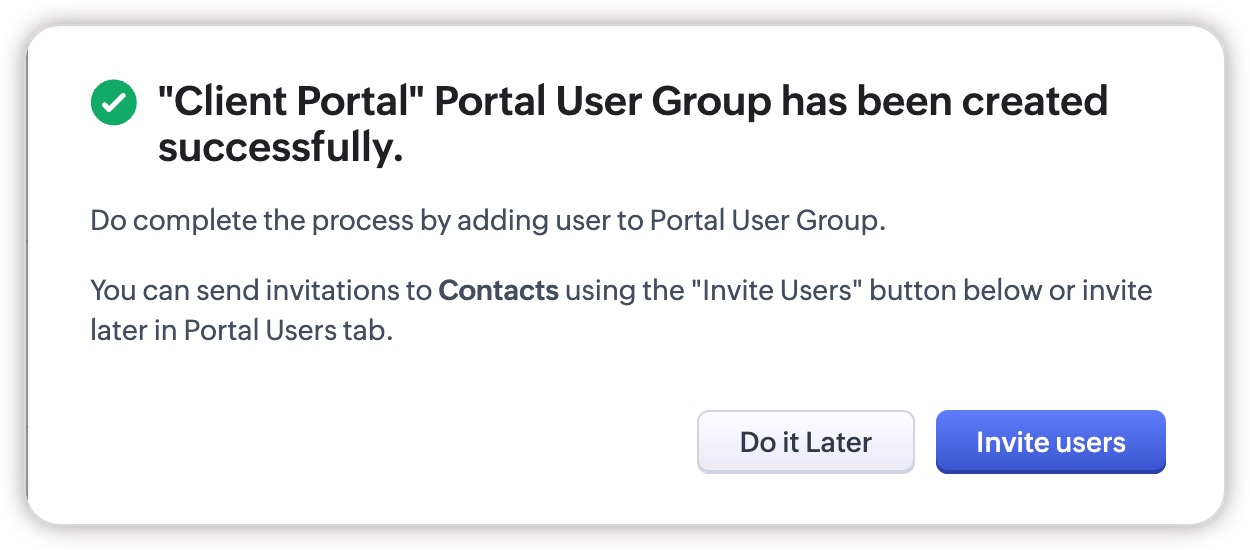Click "Portal User Group" in the heading
Image resolution: width=1250 pixels, height=550 pixels.
(604, 102)
